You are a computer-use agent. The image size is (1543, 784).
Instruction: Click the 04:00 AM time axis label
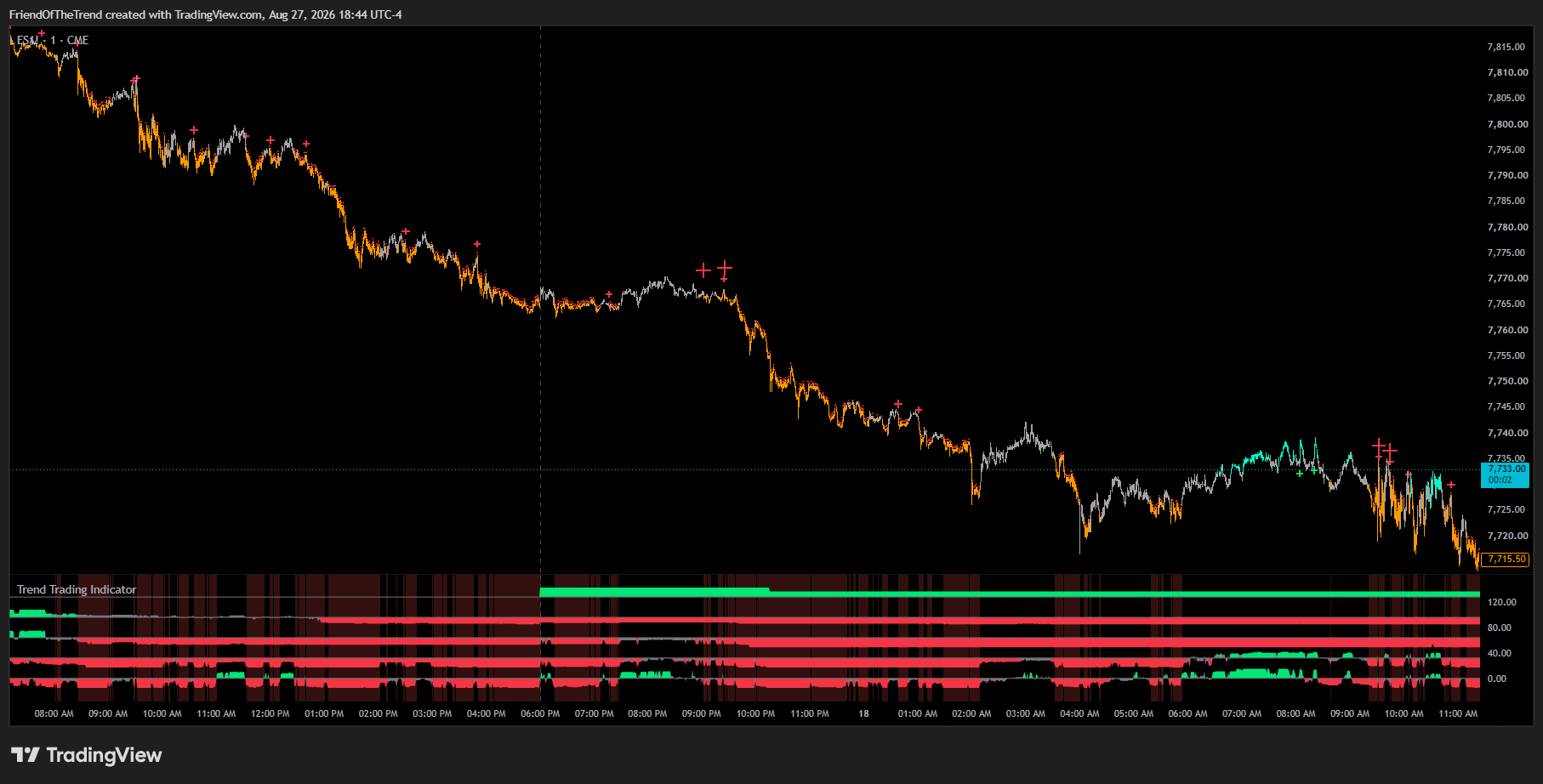[x=1079, y=713]
